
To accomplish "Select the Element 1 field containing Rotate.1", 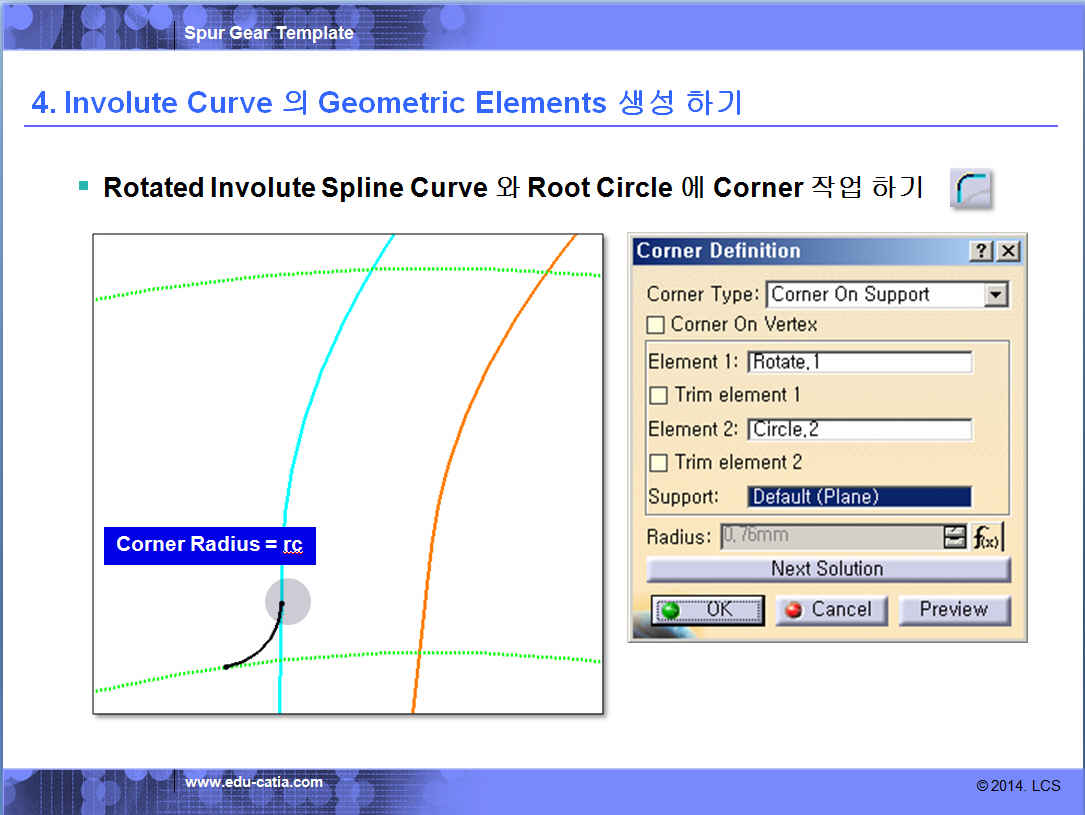I will click(859, 362).
